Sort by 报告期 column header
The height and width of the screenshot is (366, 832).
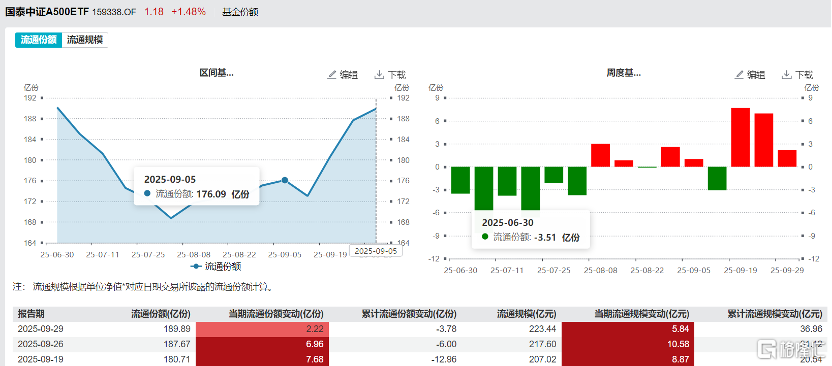pos(31,314)
